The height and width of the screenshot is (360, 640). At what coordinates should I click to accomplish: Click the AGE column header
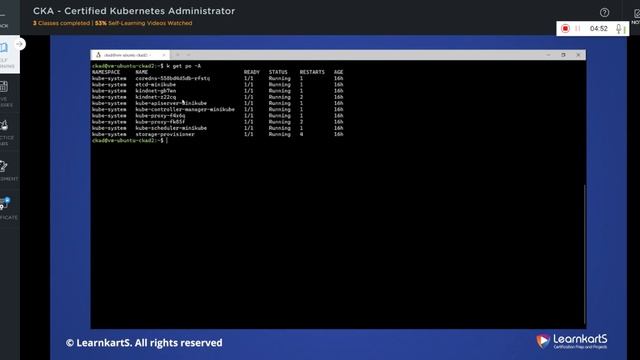click(x=338, y=72)
